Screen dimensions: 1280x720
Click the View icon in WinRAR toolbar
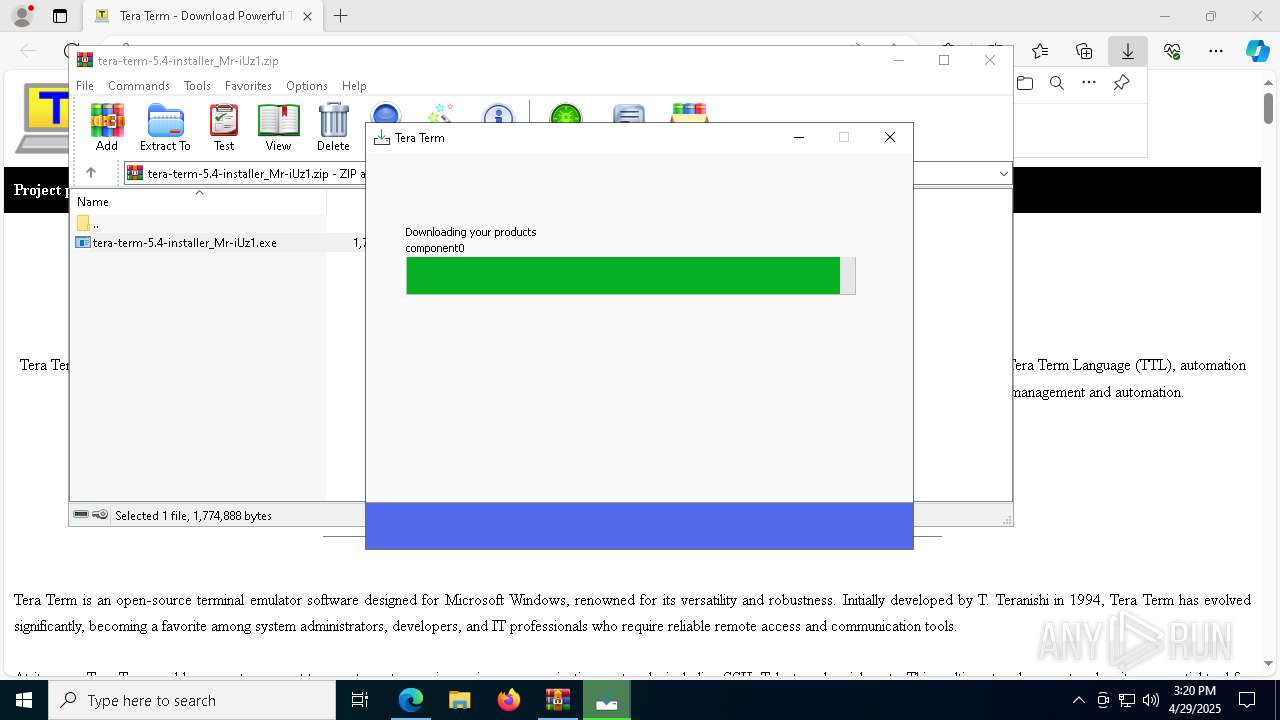(278, 127)
